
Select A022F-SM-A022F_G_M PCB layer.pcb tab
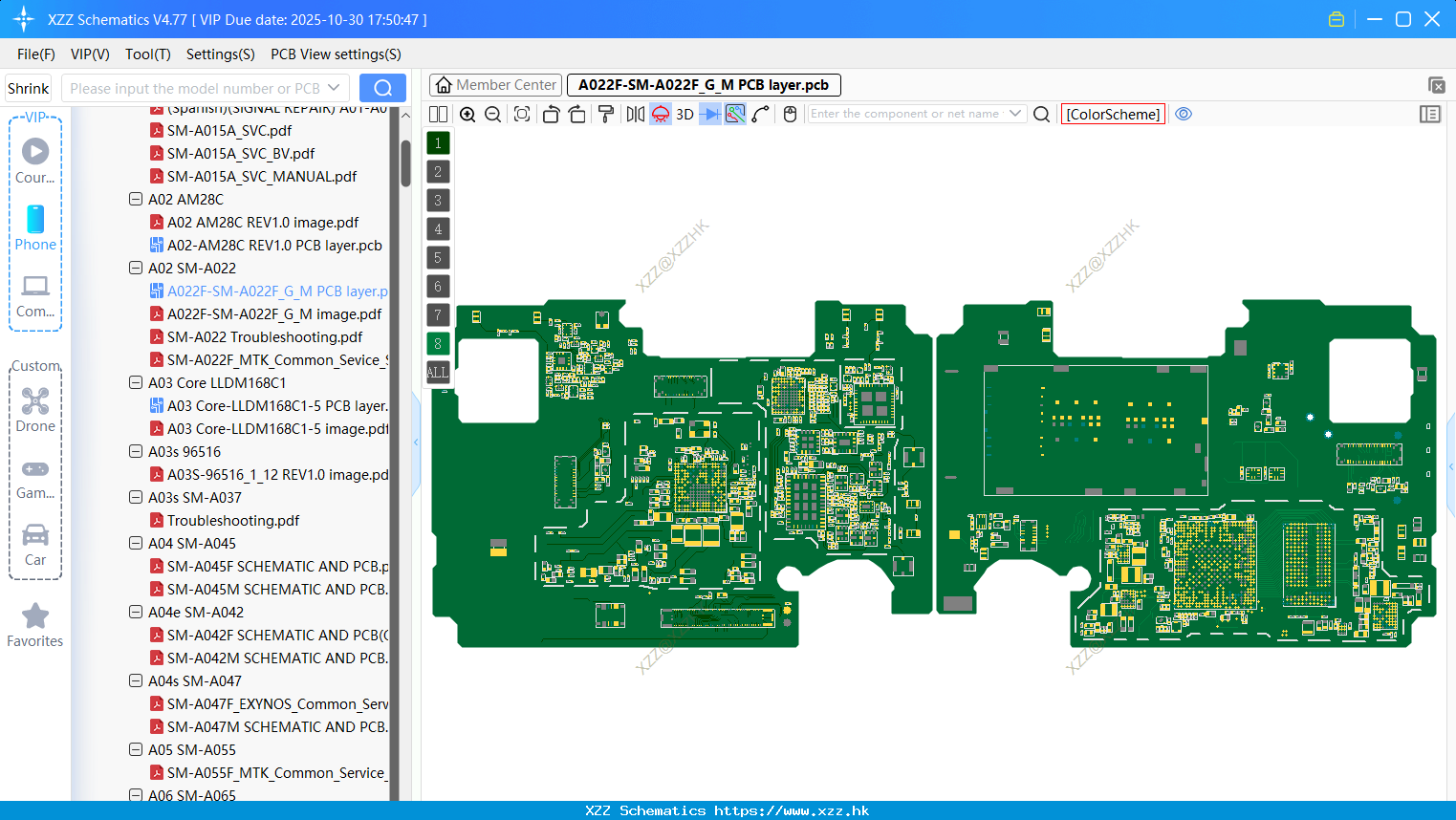coord(704,85)
